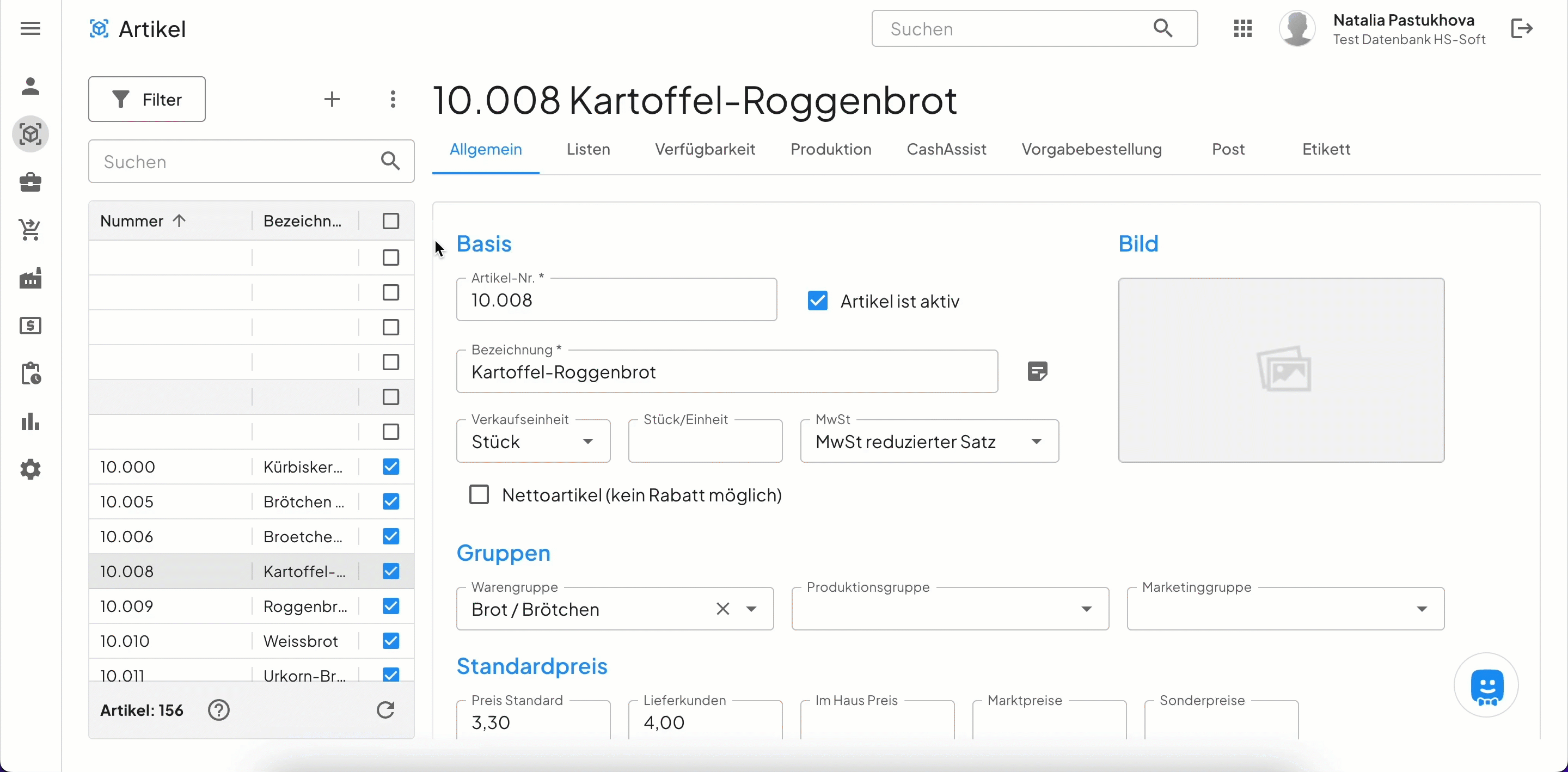Enable the Nettoartikel checkbox
The width and height of the screenshot is (1568, 772).
tap(479, 494)
